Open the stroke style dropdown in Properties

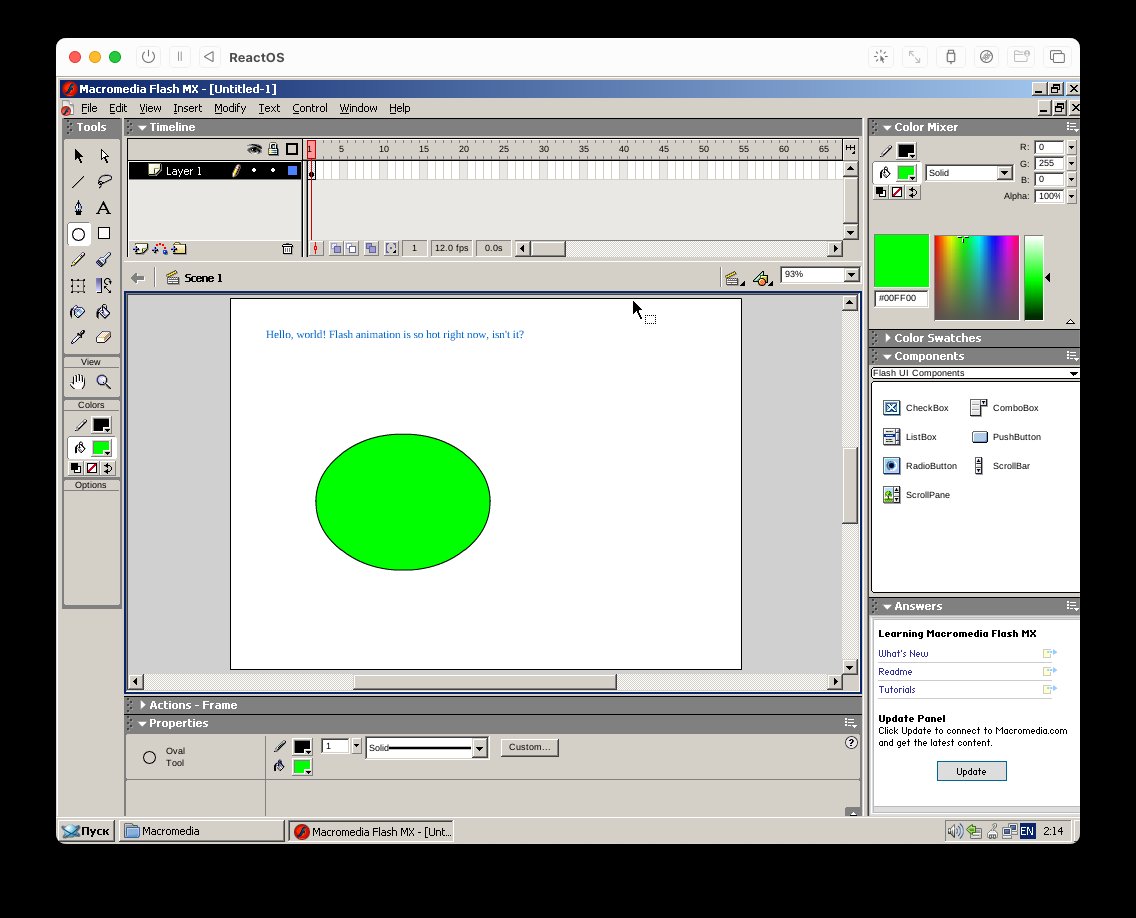coord(480,748)
